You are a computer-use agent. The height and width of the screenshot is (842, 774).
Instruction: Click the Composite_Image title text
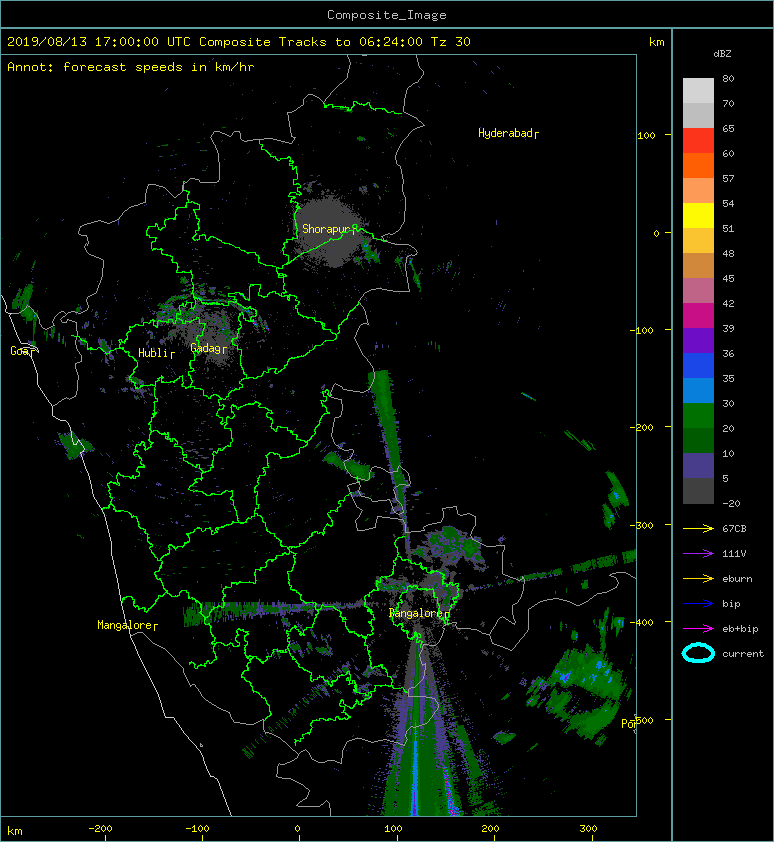click(x=387, y=15)
